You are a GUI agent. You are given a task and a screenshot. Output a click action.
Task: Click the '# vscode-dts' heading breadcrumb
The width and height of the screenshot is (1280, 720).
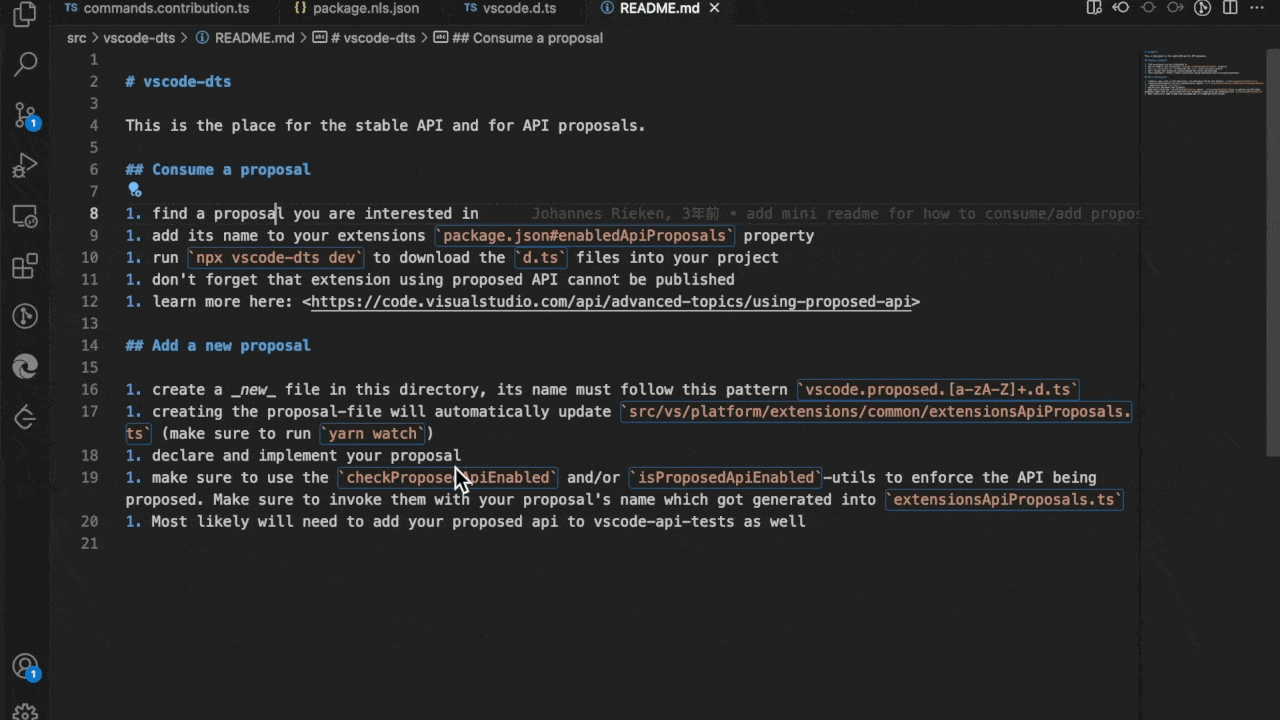tap(364, 38)
